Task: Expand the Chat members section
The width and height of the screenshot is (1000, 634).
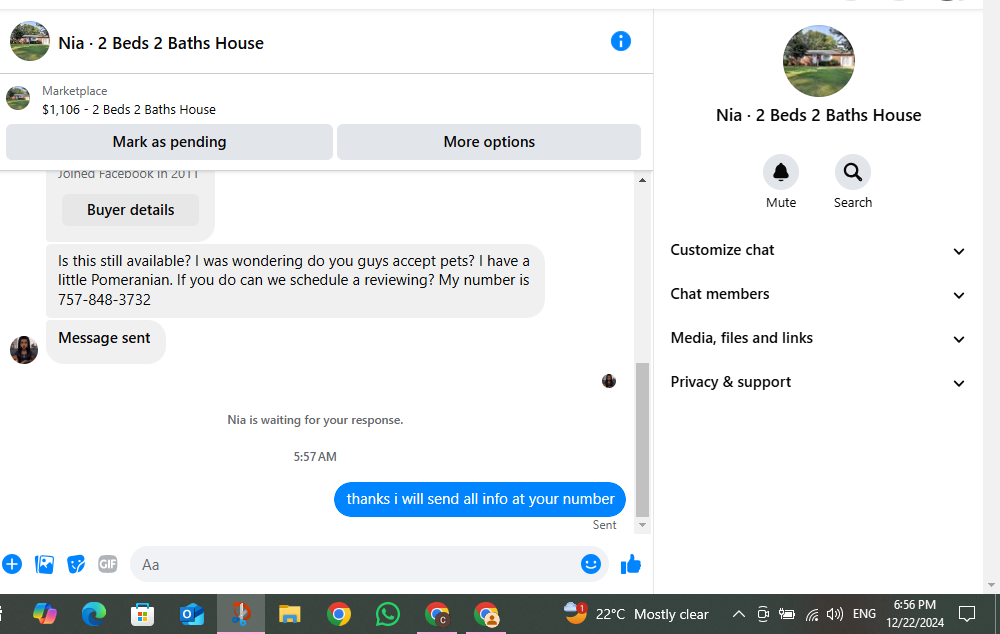Action: click(x=818, y=294)
